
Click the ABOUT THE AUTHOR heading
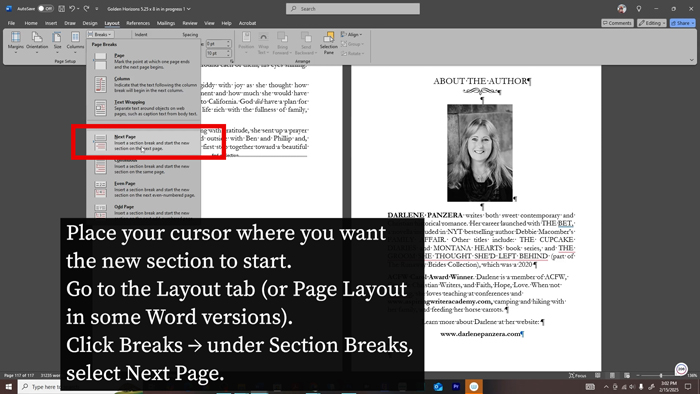point(480,81)
